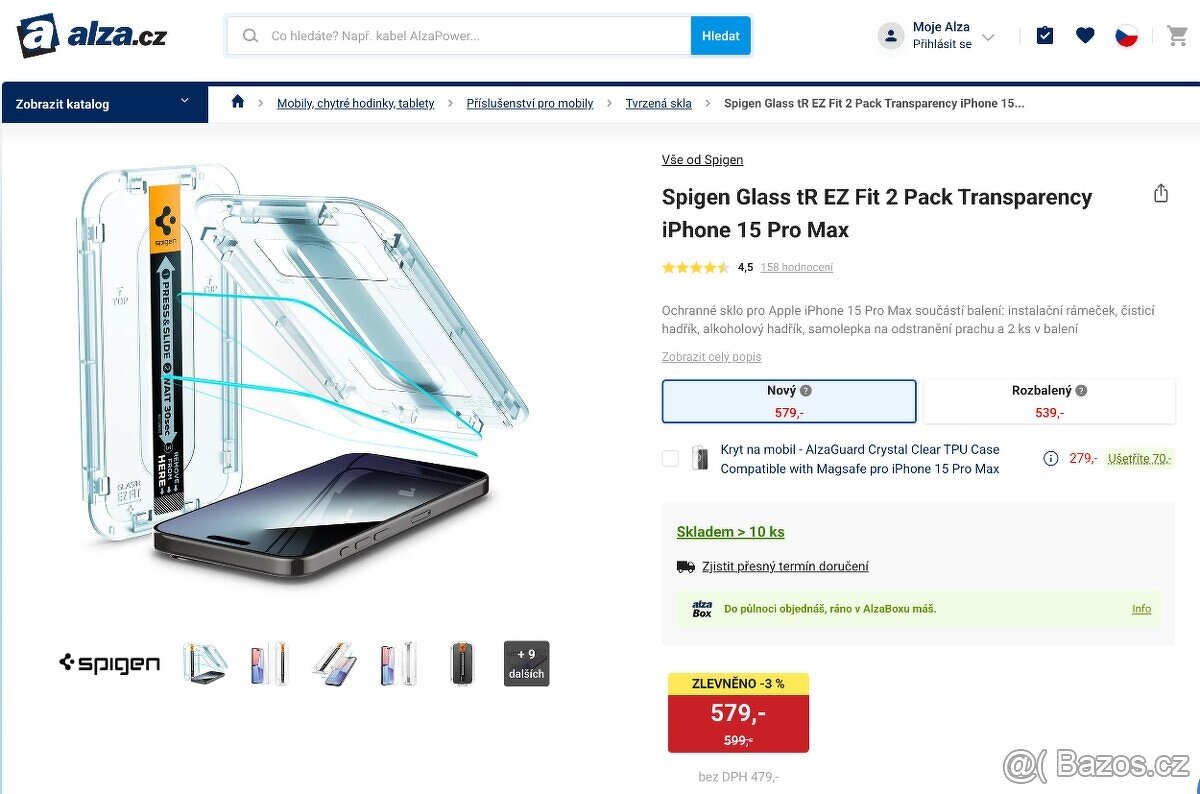This screenshot has height=794, width=1200.
Task: Open Tvrzená skla breadcrumb category
Action: pos(658,104)
